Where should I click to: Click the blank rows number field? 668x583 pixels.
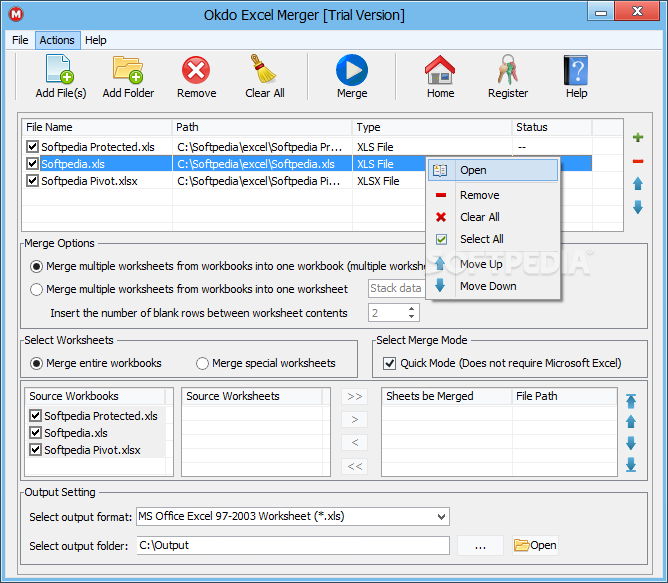coord(387,313)
